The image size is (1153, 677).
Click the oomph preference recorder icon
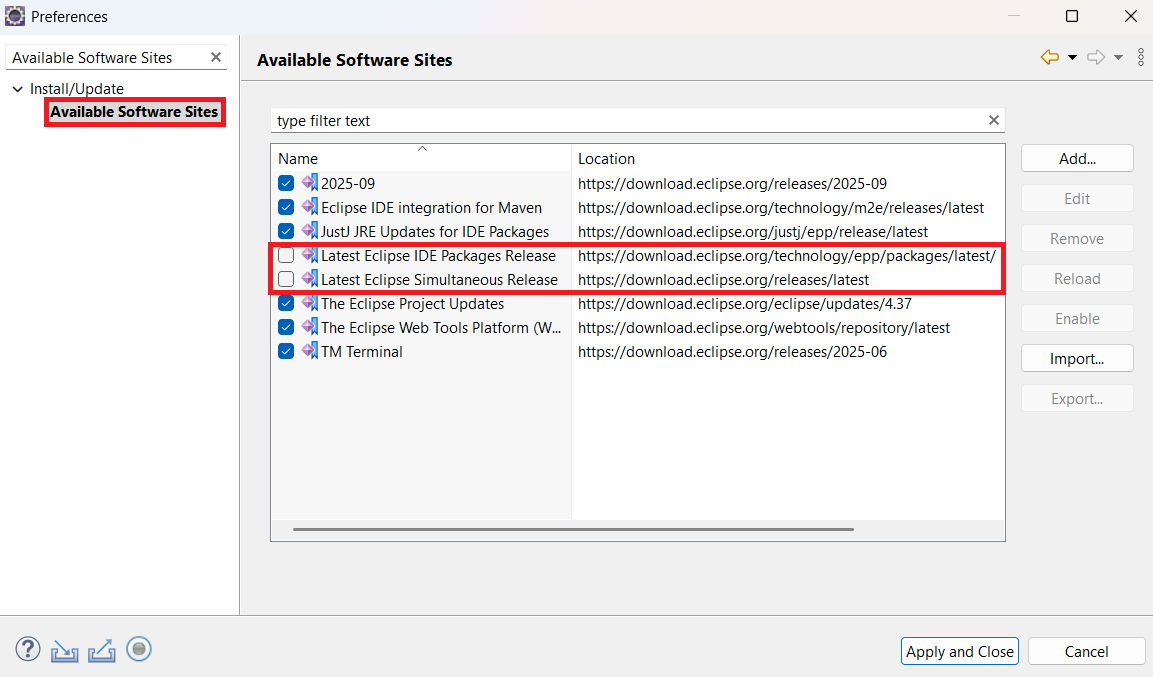coord(139,650)
